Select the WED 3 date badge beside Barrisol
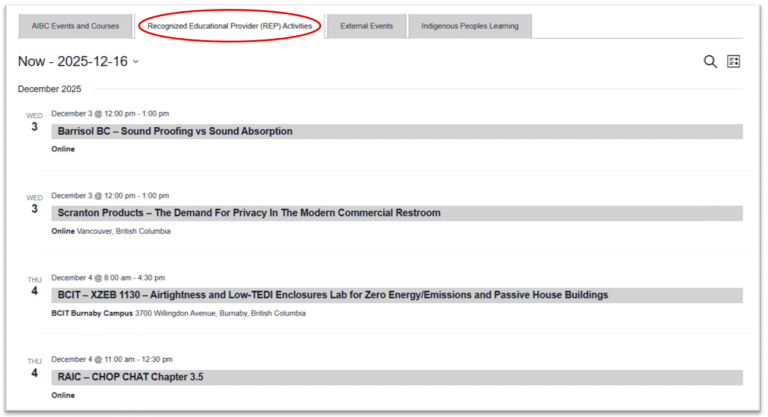 34,123
